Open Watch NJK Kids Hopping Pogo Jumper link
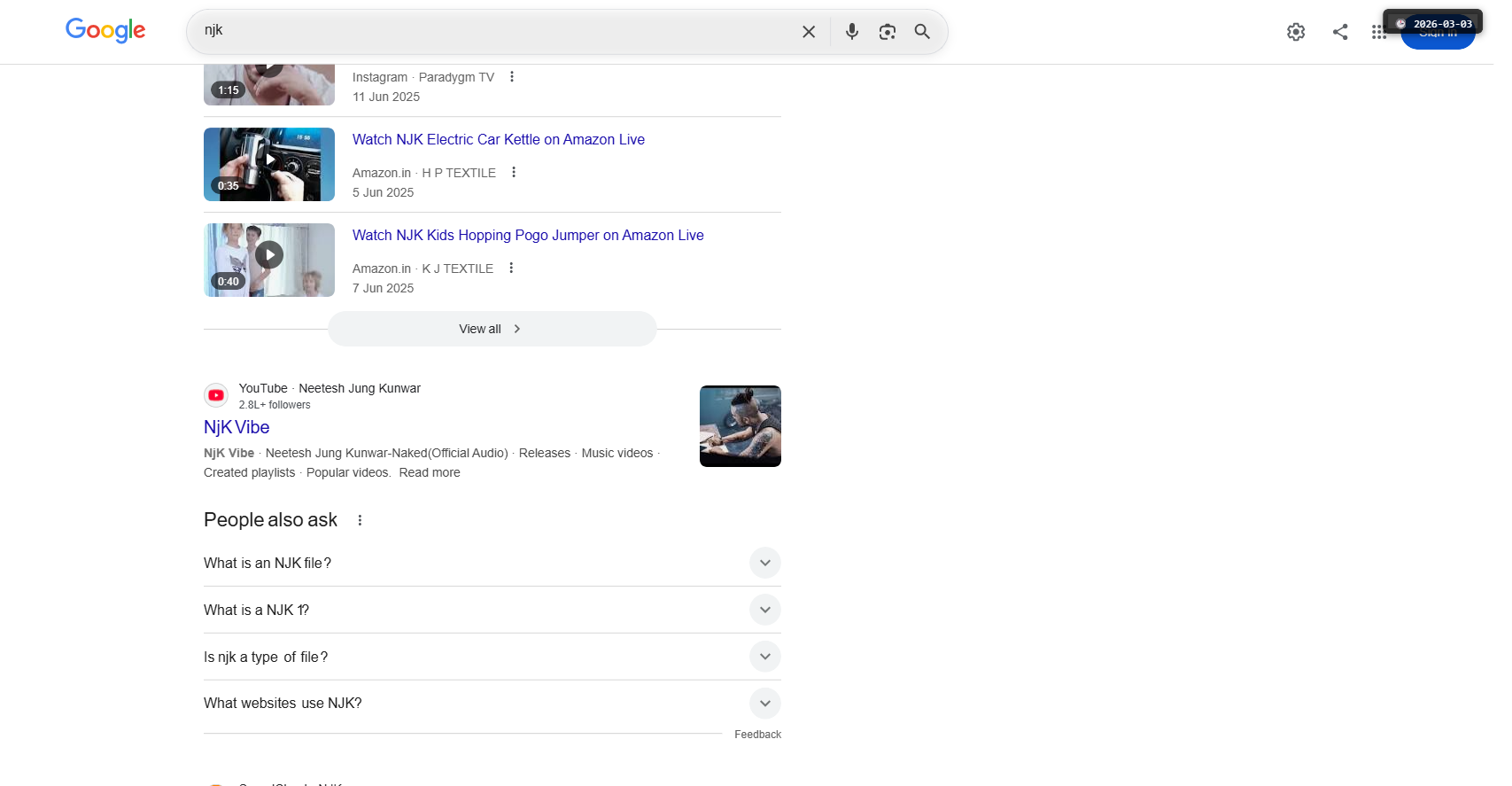The image size is (1512, 786). coord(528,235)
